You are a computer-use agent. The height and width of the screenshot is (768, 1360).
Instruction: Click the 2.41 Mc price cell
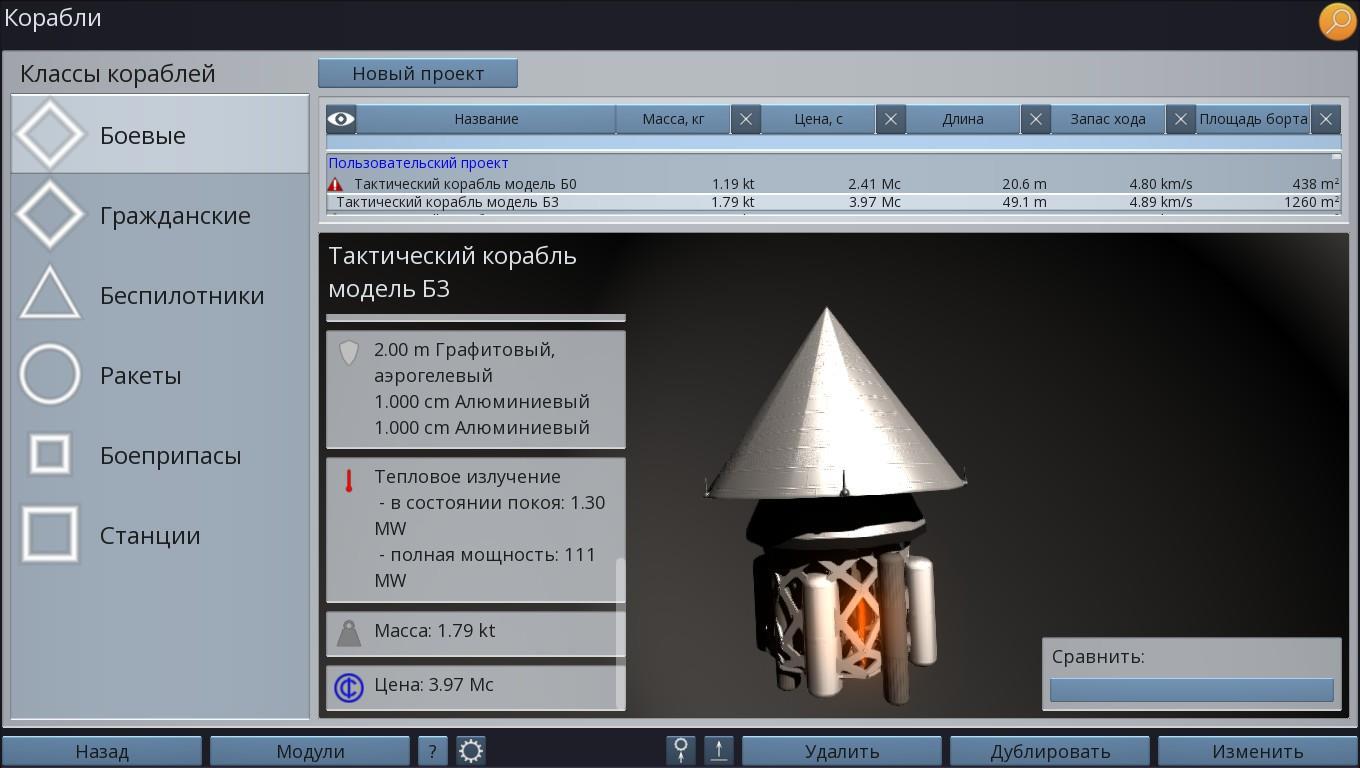click(x=874, y=184)
